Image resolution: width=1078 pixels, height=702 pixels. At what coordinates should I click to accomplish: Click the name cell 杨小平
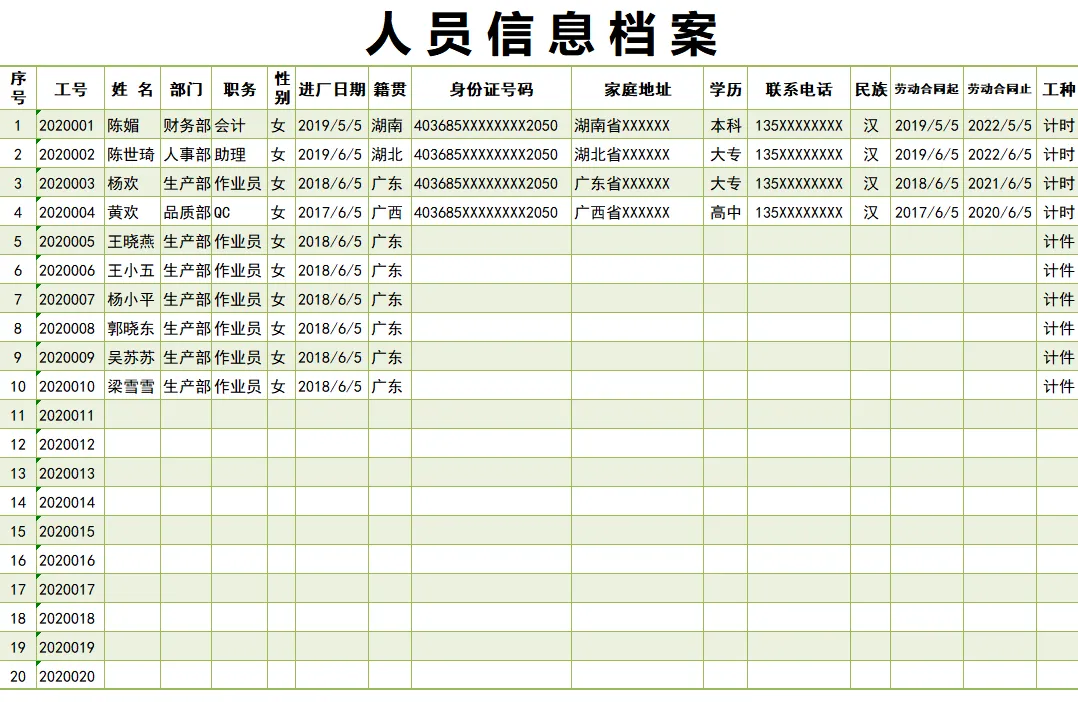[133, 299]
